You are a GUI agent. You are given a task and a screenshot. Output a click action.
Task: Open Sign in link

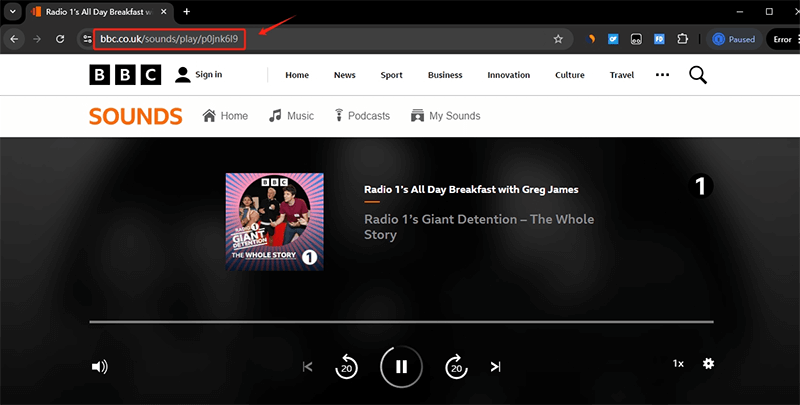point(198,75)
